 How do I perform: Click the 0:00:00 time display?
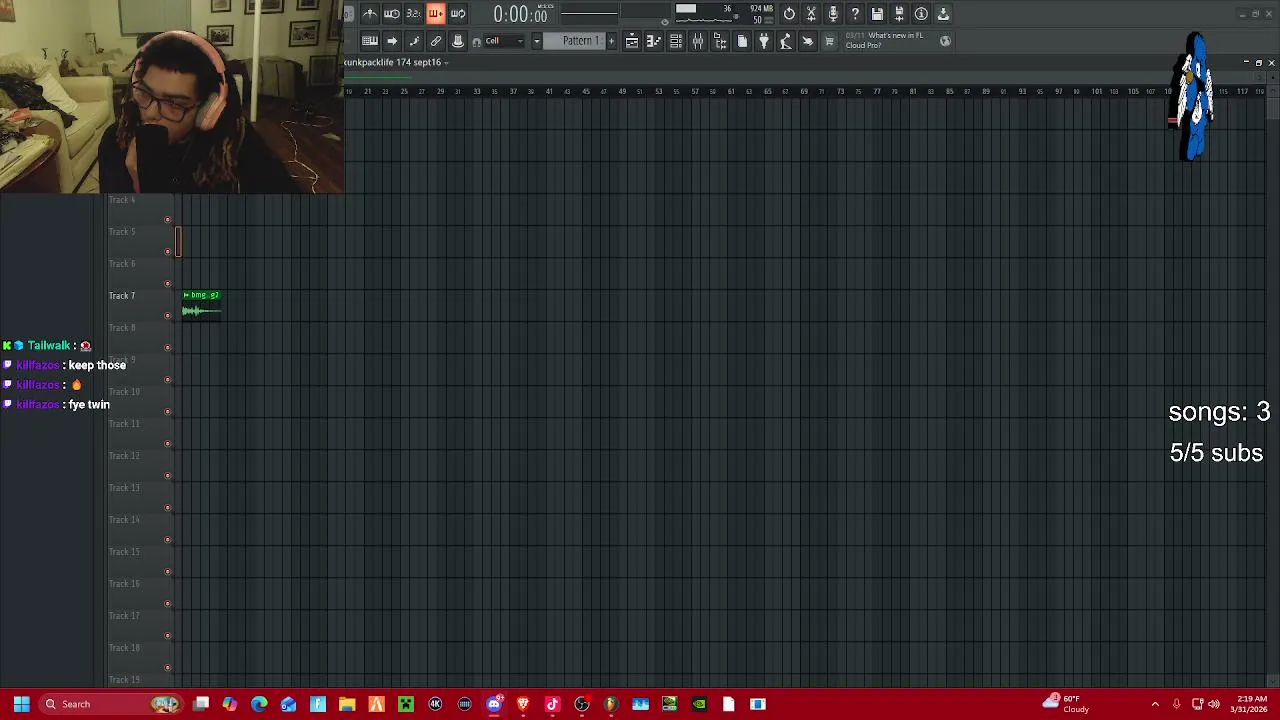tap(520, 14)
